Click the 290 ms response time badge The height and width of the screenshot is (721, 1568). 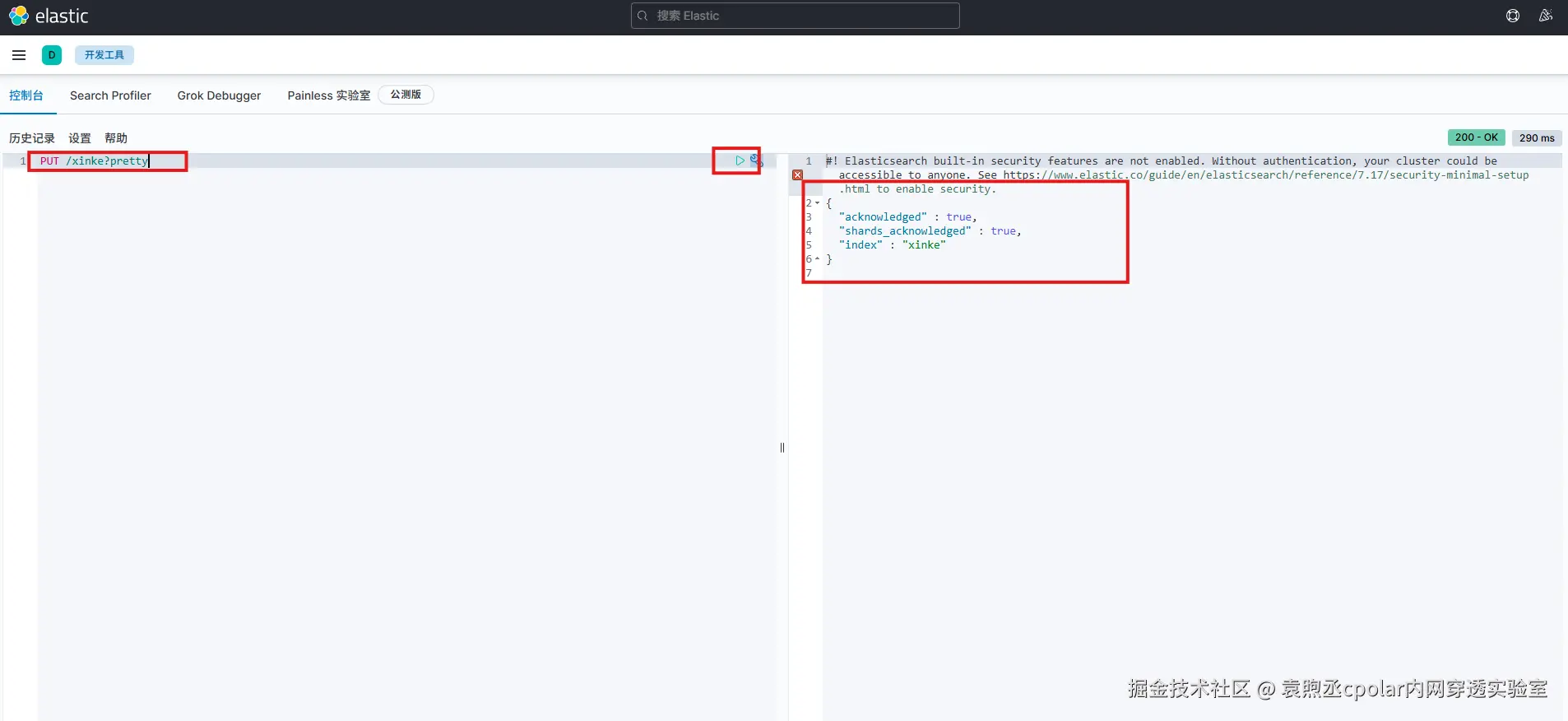pos(1537,137)
